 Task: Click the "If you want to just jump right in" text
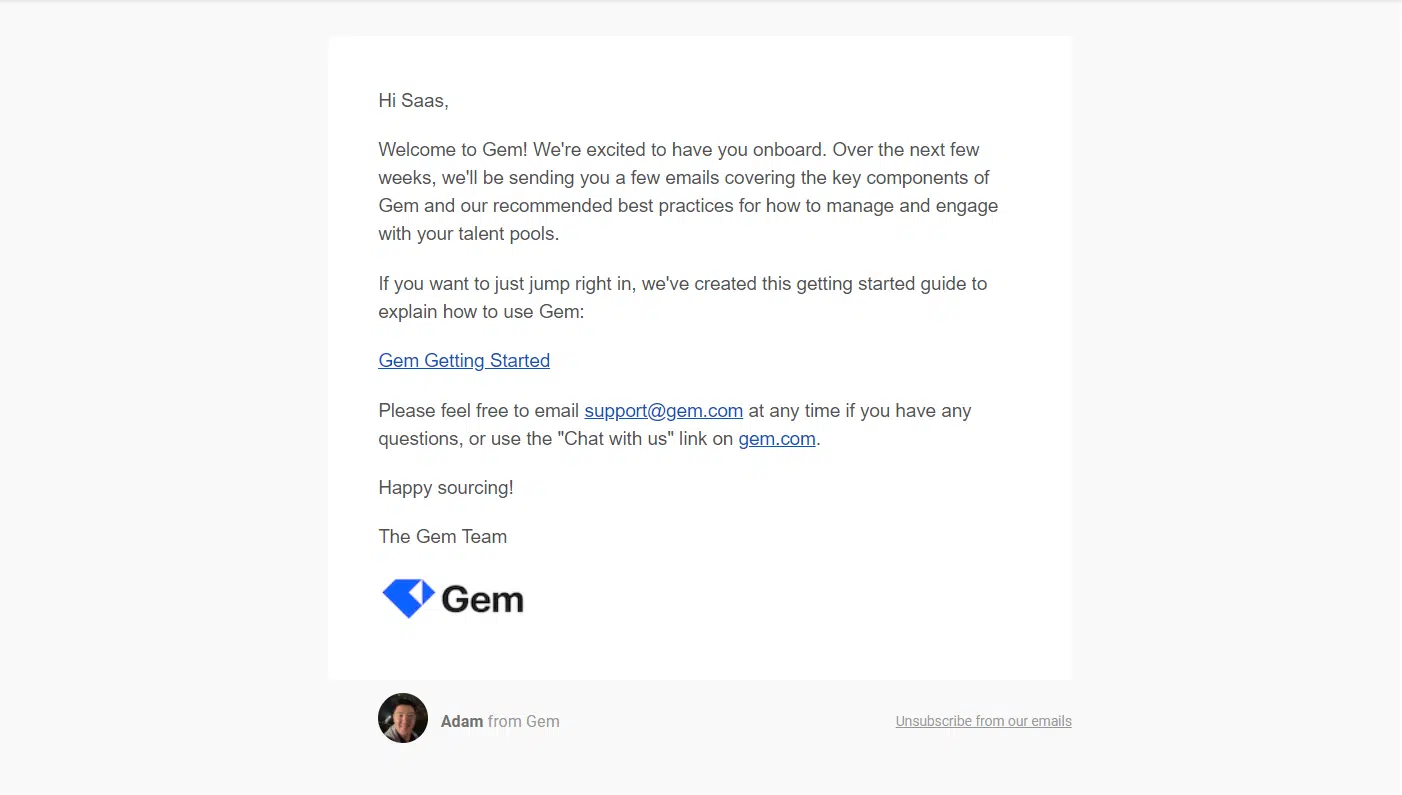[505, 284]
